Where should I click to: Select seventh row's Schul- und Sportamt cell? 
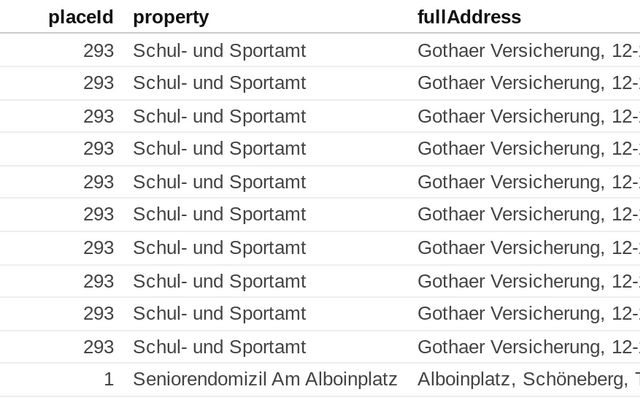(x=219, y=248)
